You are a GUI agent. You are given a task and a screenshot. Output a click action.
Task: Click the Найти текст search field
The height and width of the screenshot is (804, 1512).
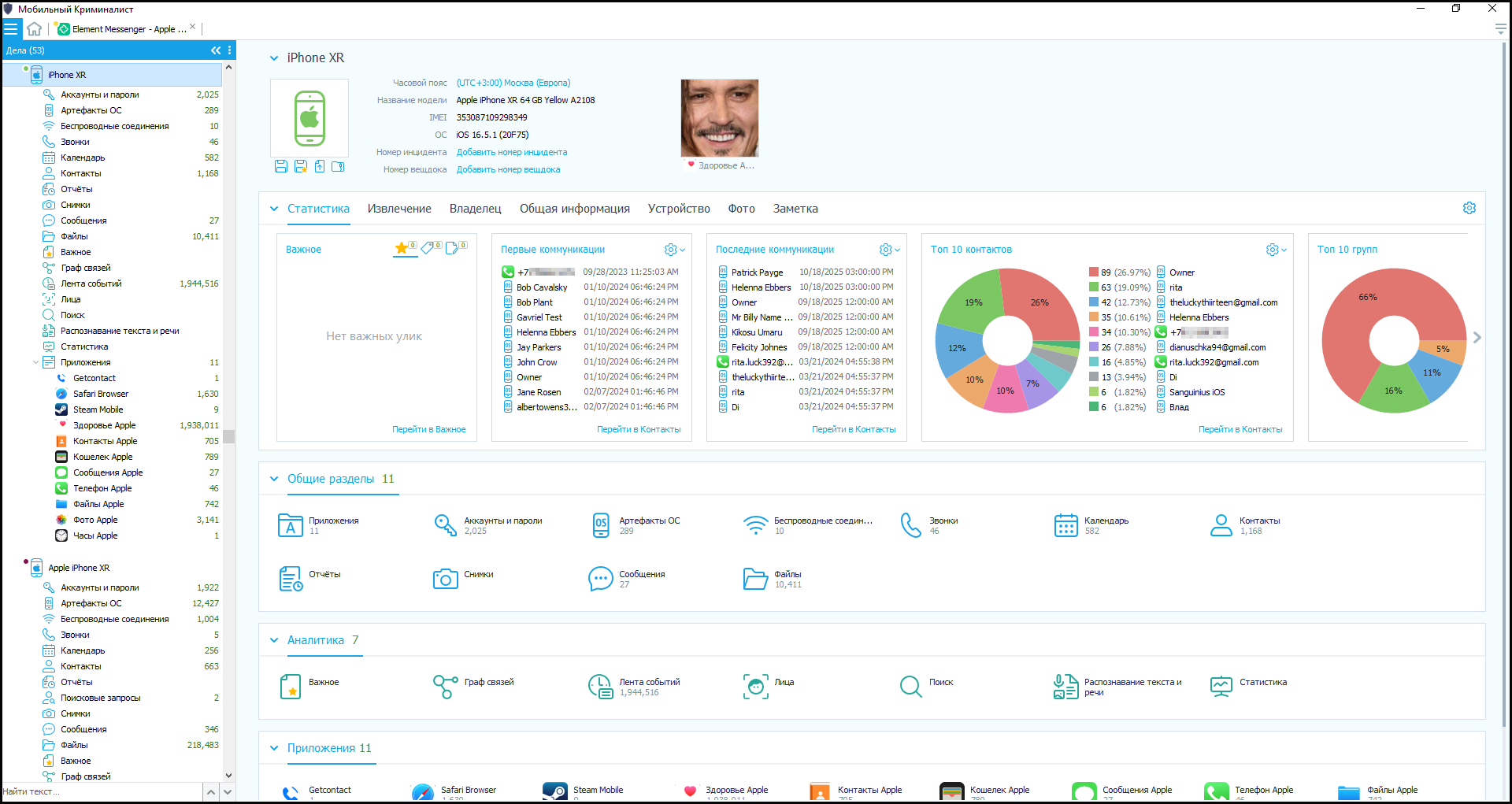pos(101,791)
